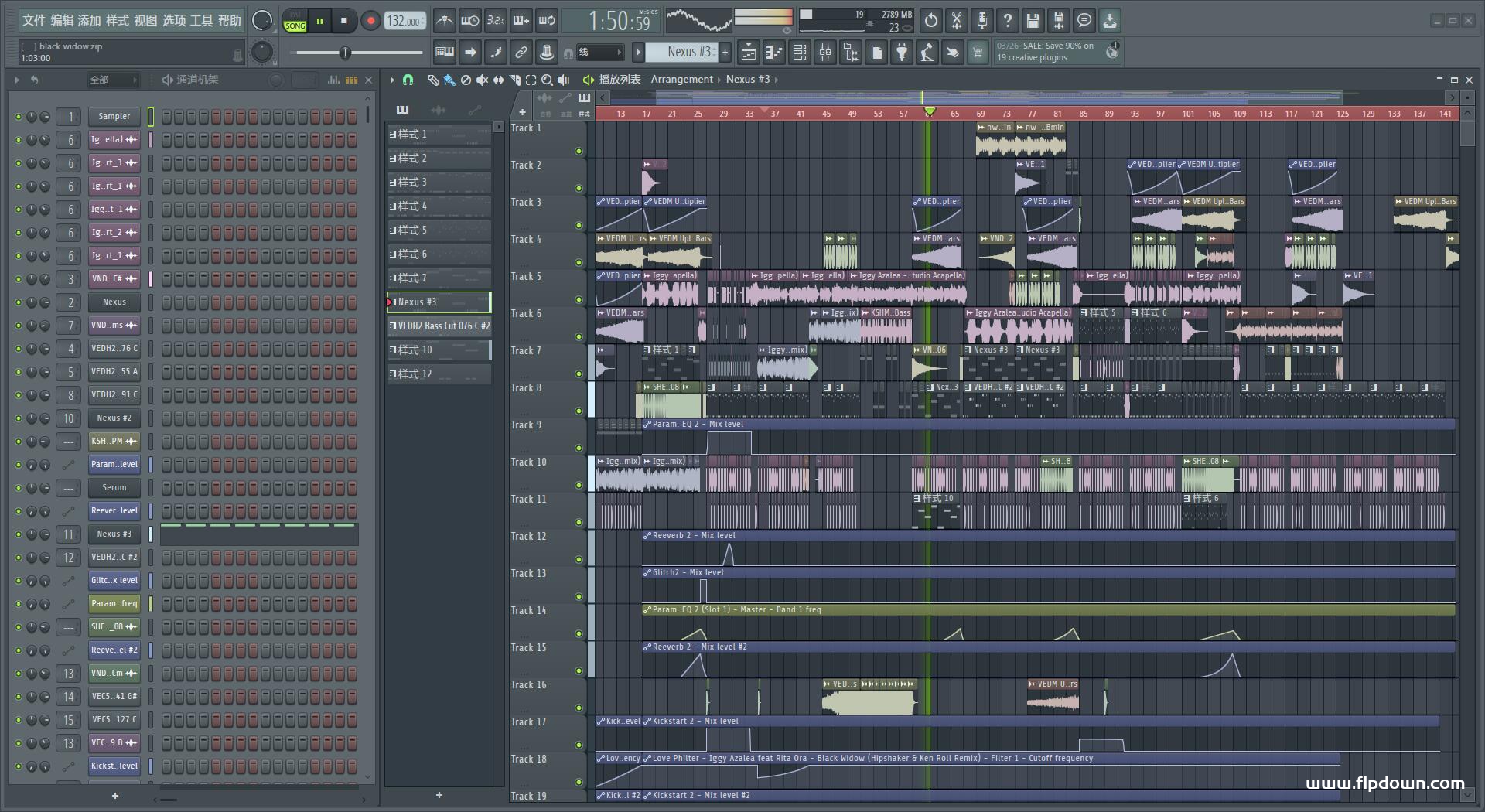Select pattern 样式 5 in picker

coord(439,230)
